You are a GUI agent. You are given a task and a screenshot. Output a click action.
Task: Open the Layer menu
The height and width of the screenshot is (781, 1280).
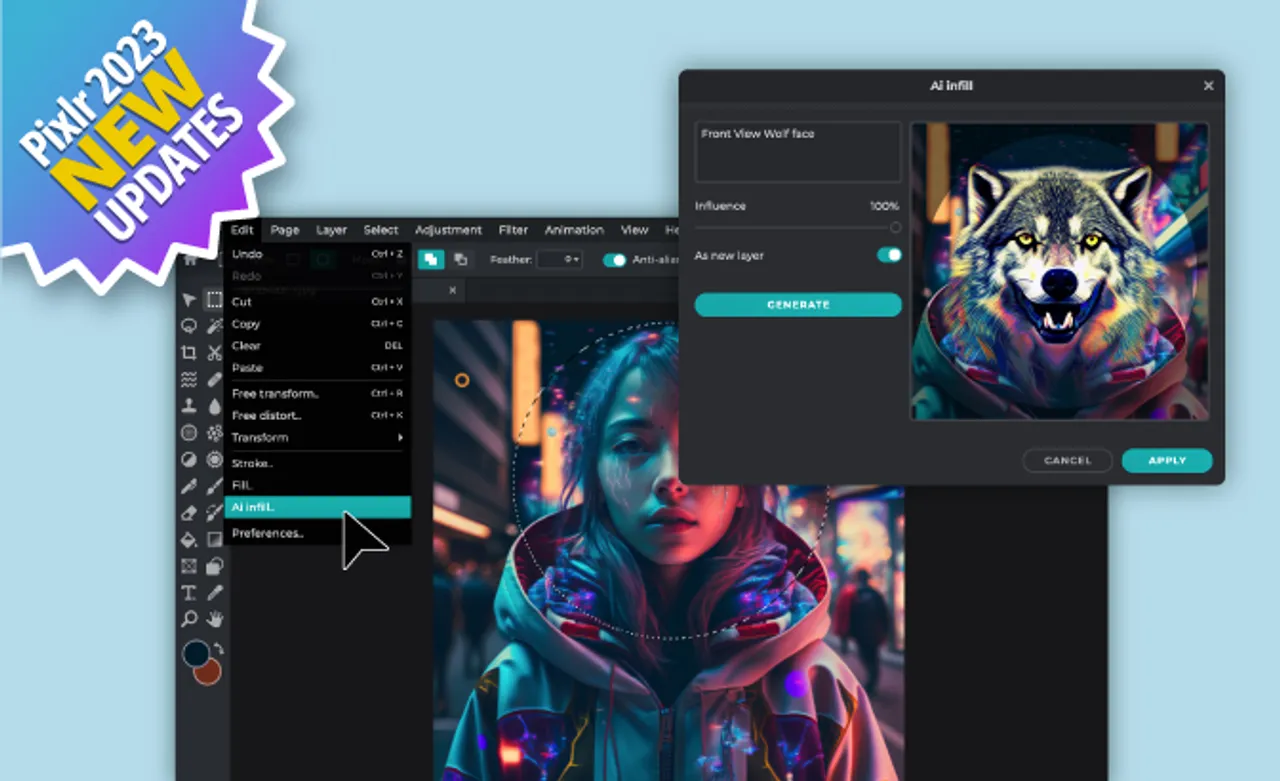click(x=332, y=230)
